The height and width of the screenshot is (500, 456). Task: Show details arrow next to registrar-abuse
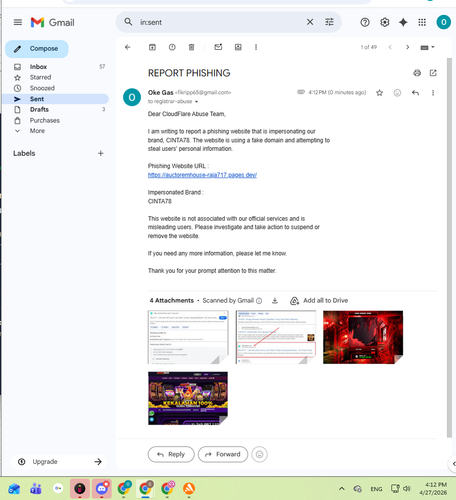196,102
